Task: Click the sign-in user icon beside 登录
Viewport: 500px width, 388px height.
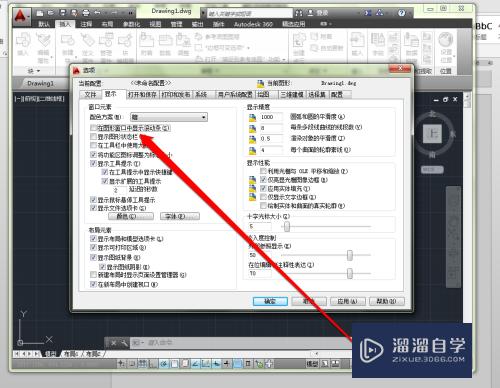Action: (x=310, y=13)
